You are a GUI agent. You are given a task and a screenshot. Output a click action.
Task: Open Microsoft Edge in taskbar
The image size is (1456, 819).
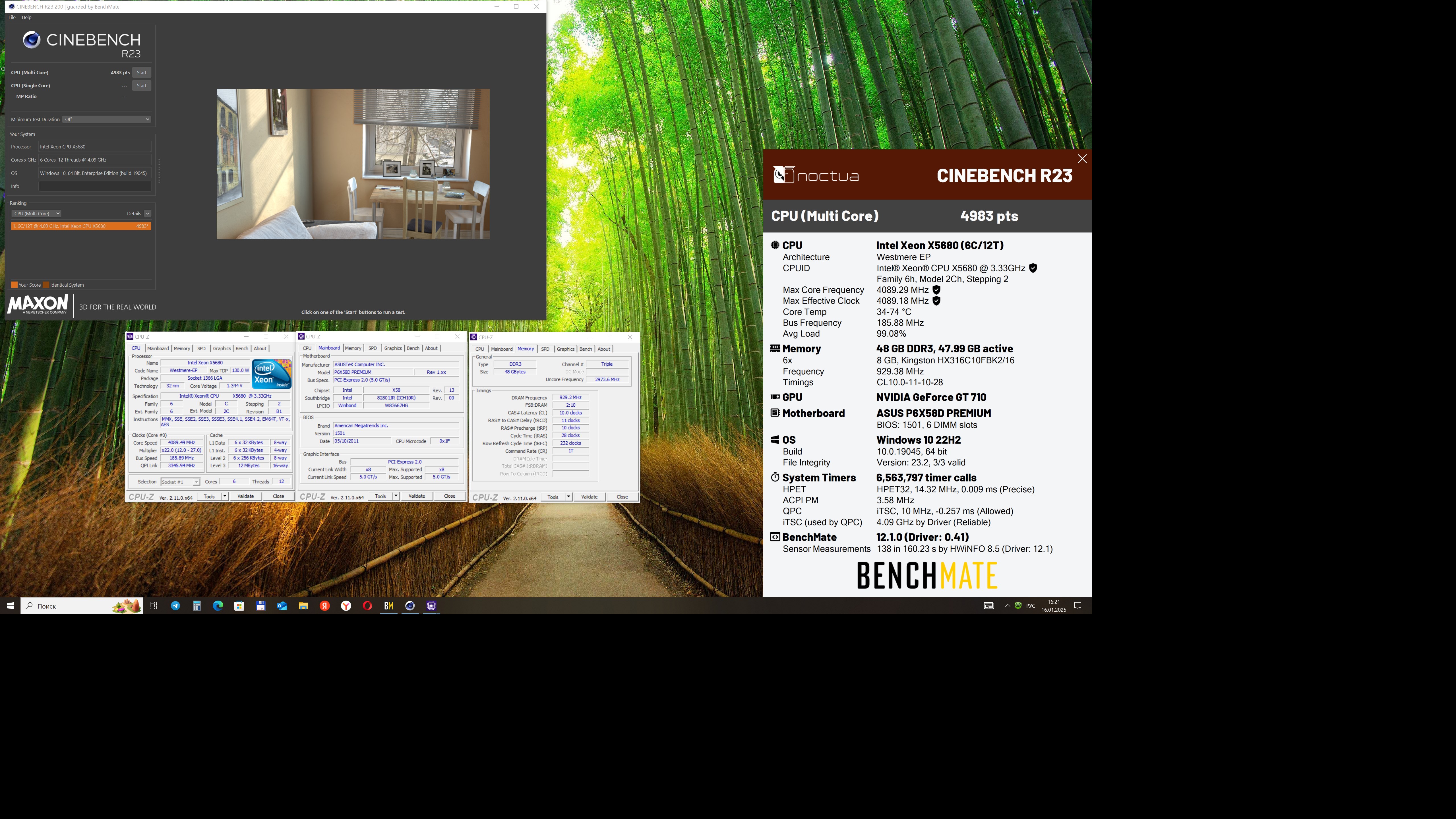[x=218, y=606]
